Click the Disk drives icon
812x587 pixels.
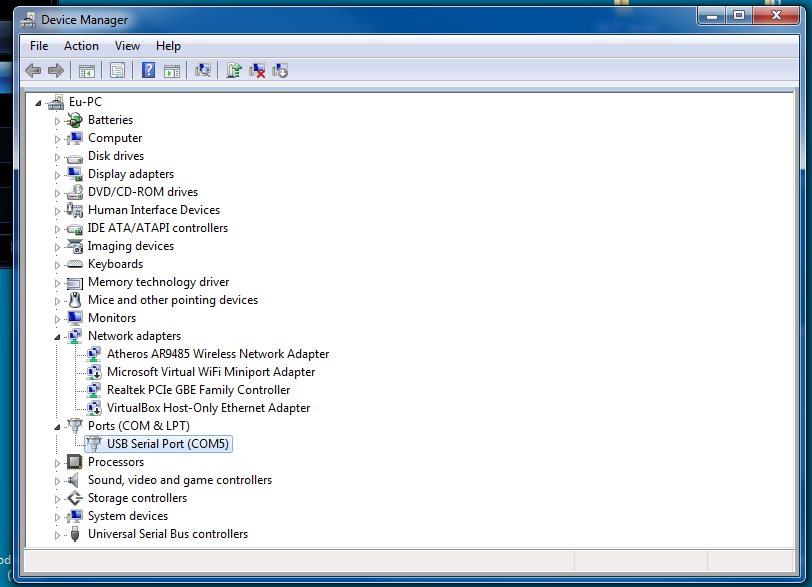75,157
